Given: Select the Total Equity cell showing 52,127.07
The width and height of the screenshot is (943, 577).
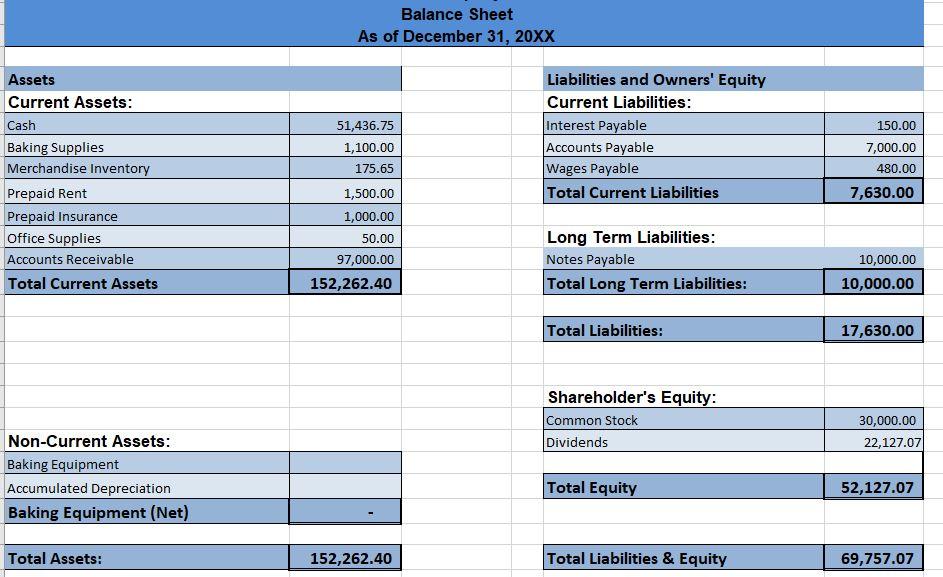Looking at the screenshot, I should [872, 487].
